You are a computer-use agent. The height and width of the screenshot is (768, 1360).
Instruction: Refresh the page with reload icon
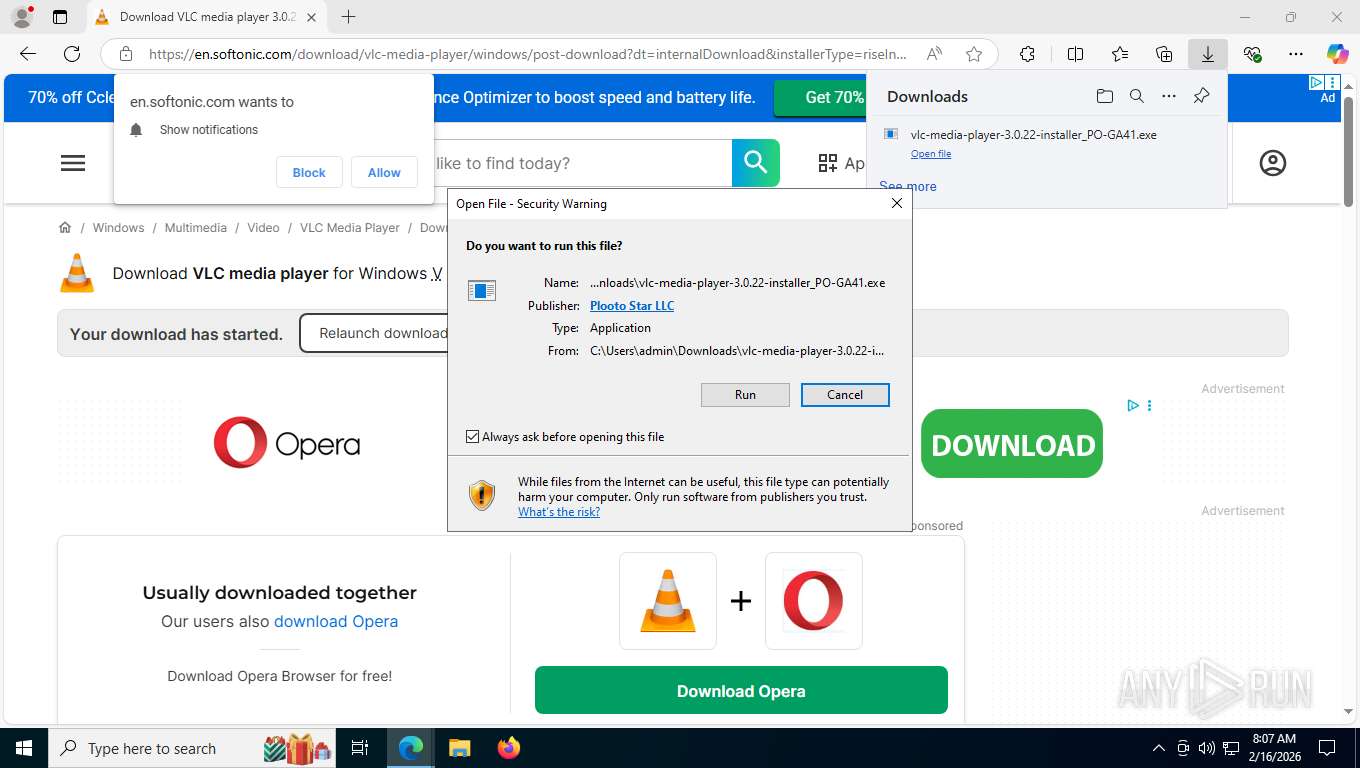pyautogui.click(x=72, y=54)
